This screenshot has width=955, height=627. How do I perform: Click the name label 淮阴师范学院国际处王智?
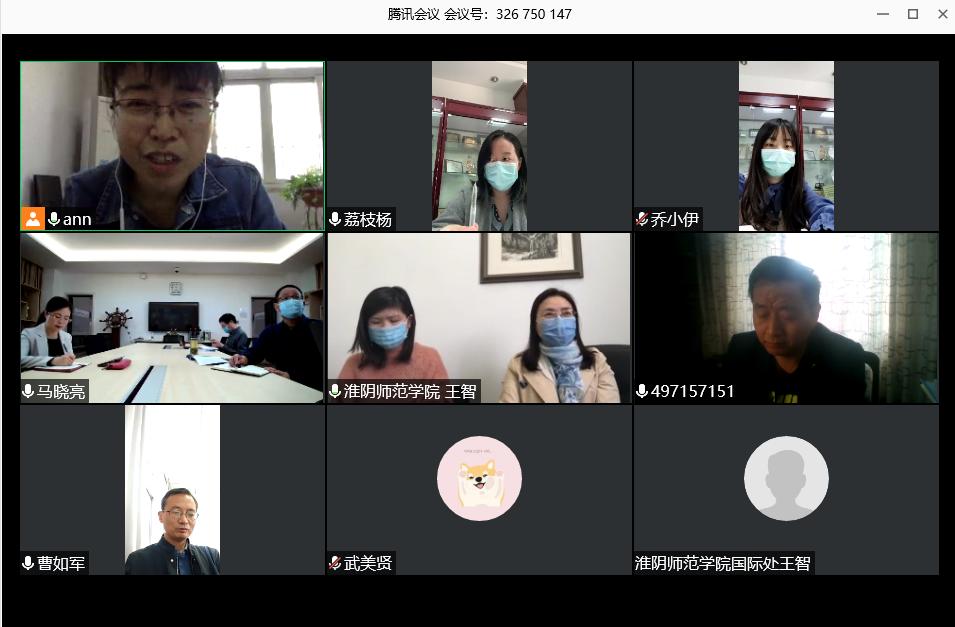[723, 563]
